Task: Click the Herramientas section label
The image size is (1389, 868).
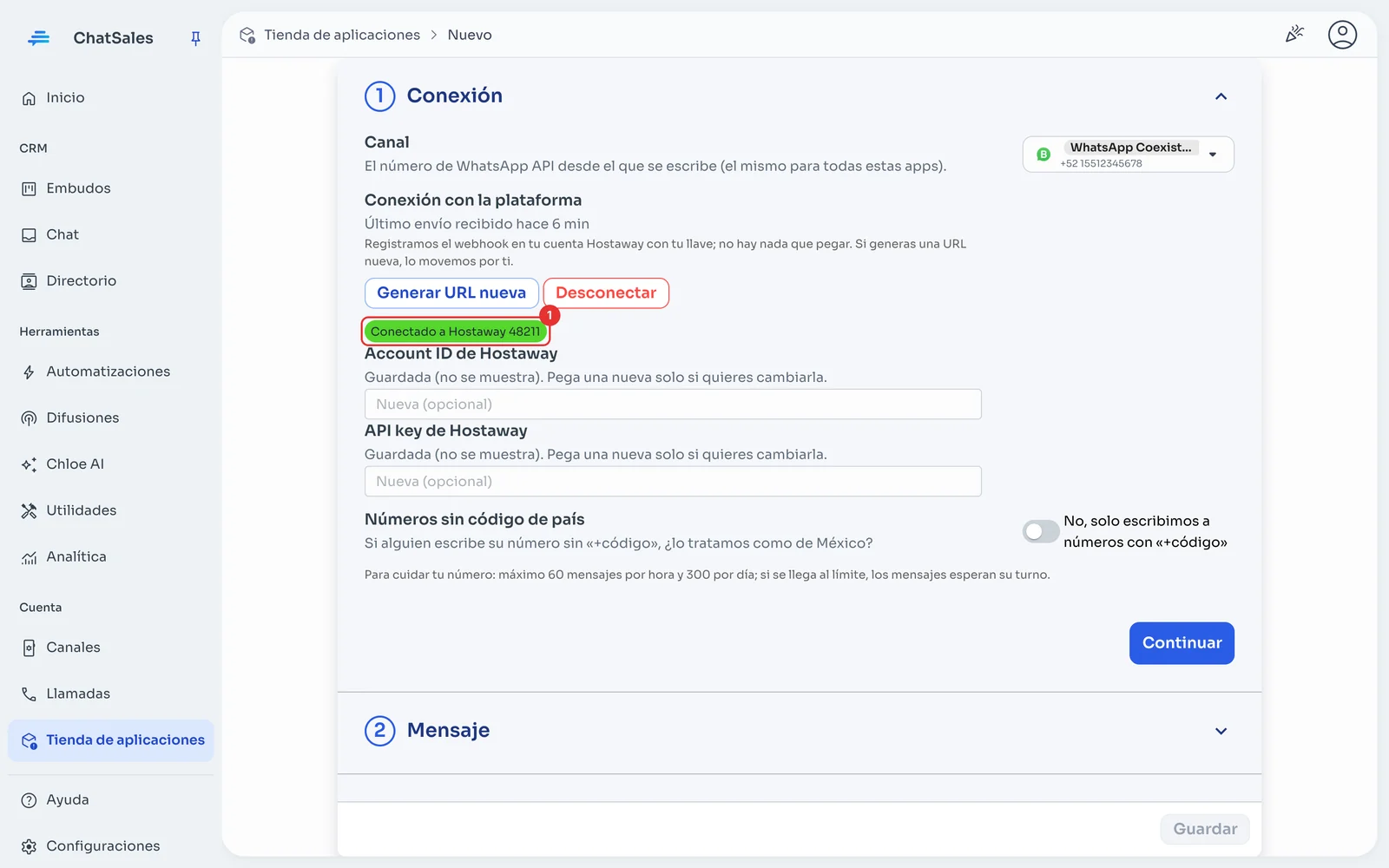Action: [x=59, y=332]
